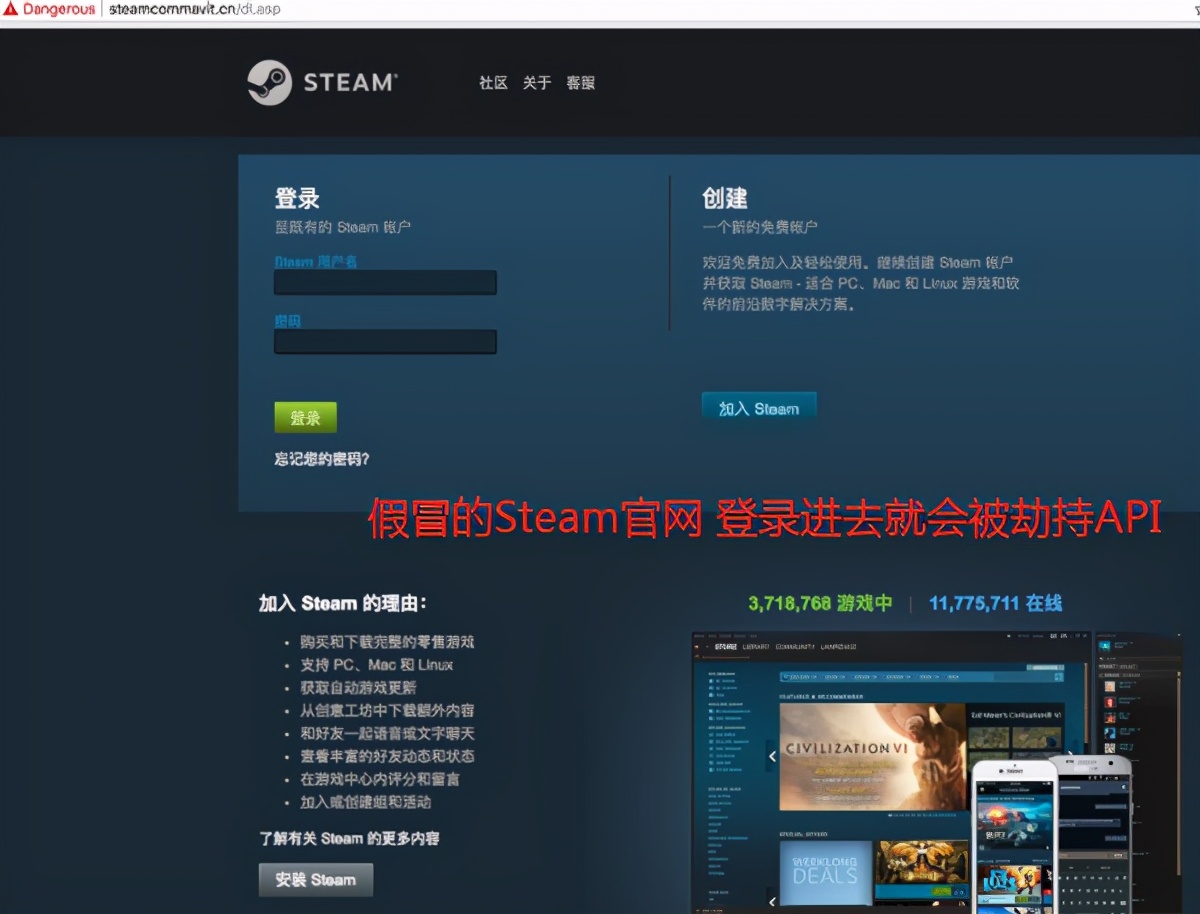This screenshot has width=1200, height=914.
Task: Click the 安装 Steam button at the bottom
Action: [315, 880]
